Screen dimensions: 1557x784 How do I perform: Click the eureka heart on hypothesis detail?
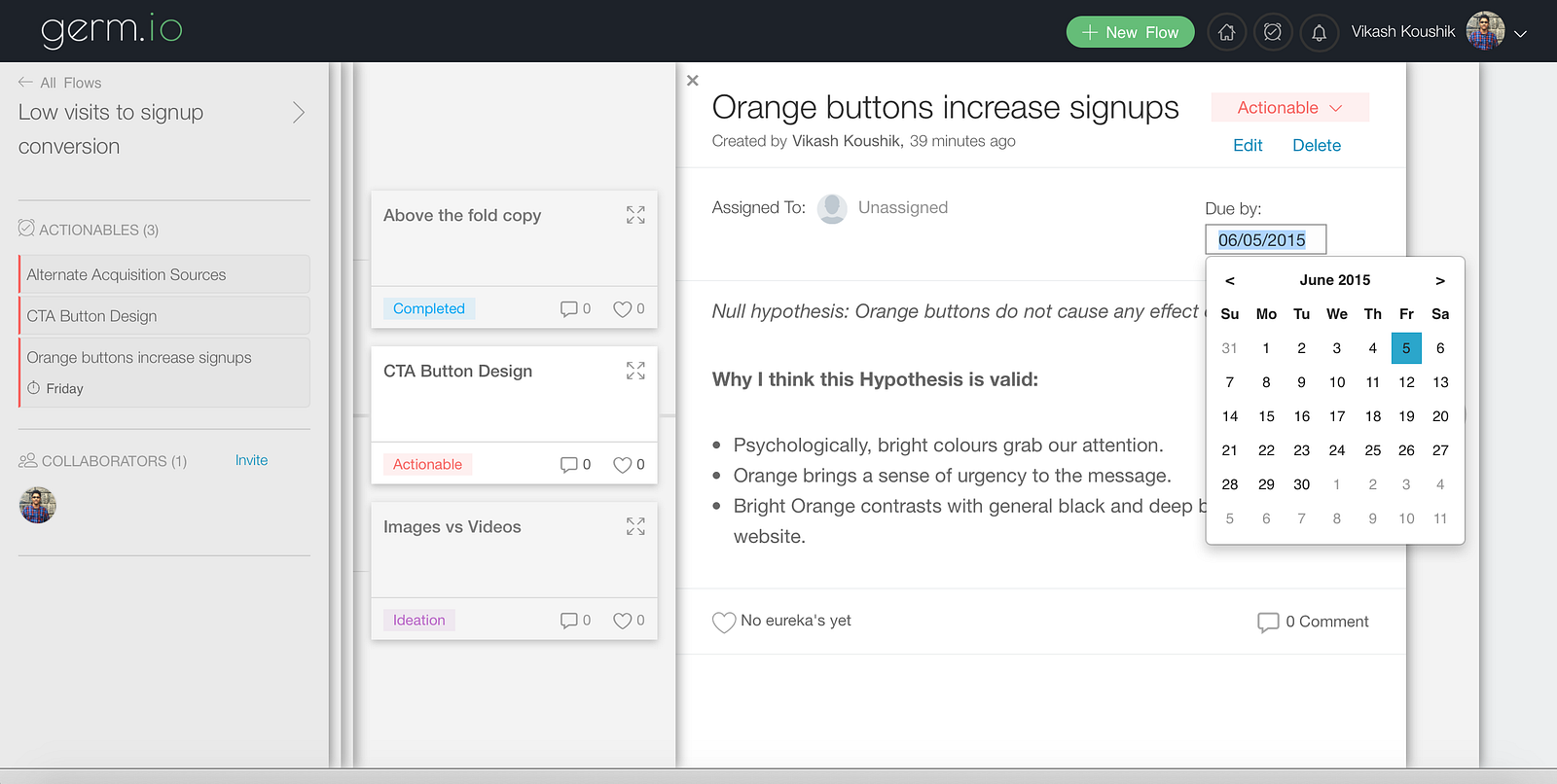(723, 622)
